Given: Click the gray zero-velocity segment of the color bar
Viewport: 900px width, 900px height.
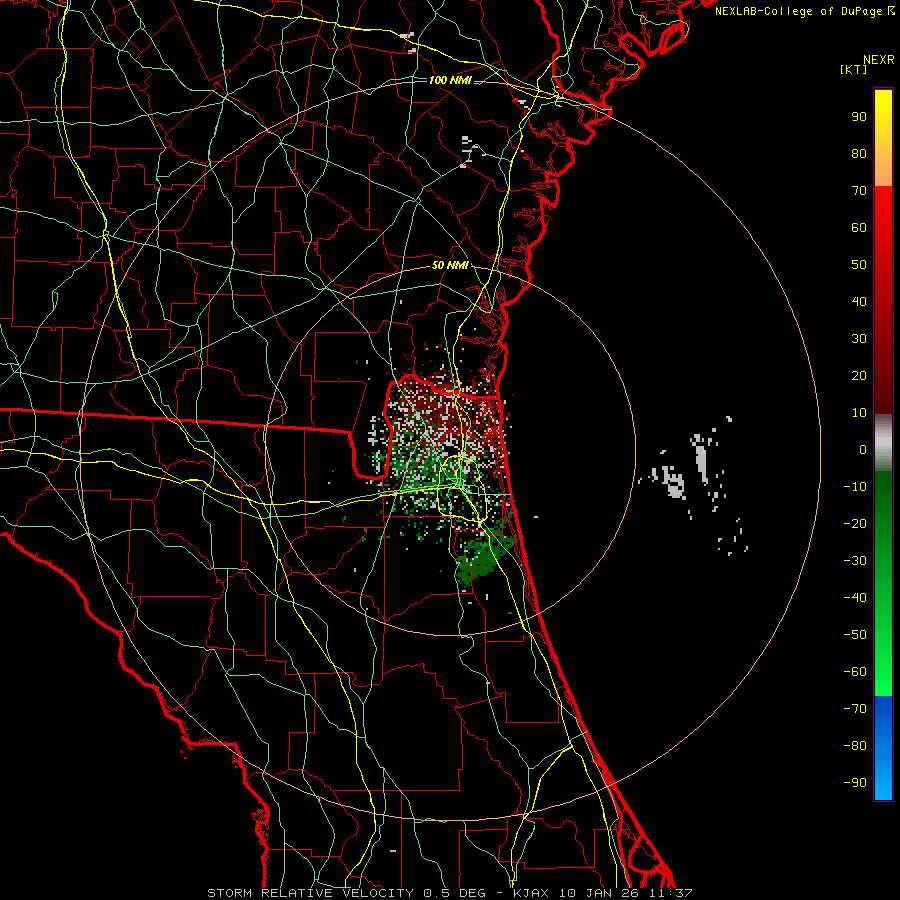Looking at the screenshot, I should pyautogui.click(x=883, y=443).
